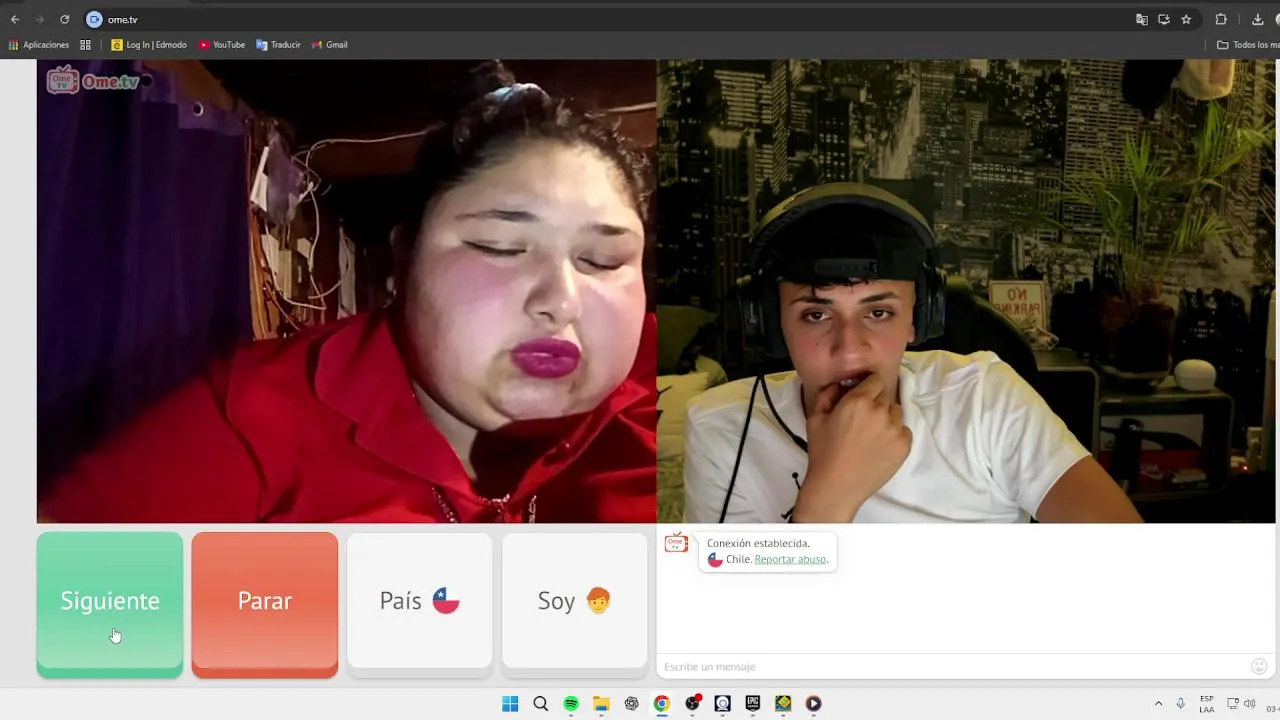The height and width of the screenshot is (720, 1280).
Task: Switch to Chrome in the taskbar
Action: [x=662, y=704]
